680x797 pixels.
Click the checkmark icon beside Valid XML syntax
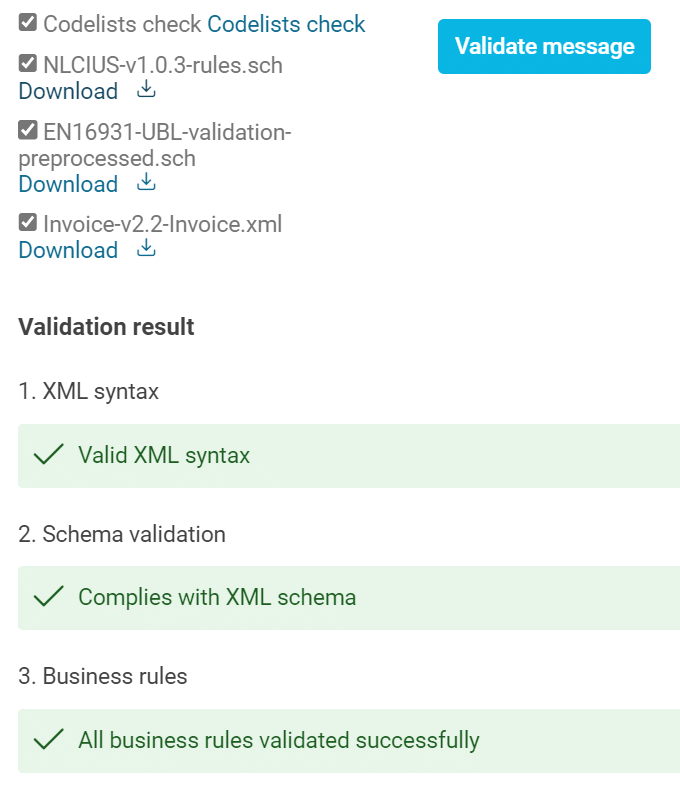point(47,456)
